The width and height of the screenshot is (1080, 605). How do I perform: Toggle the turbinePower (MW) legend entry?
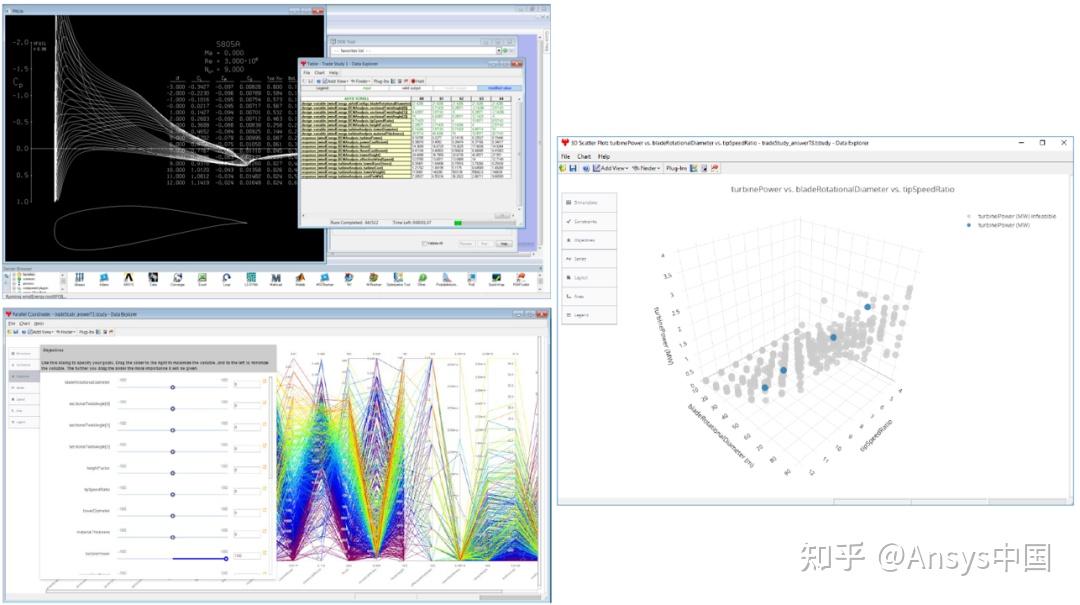(x=1003, y=225)
